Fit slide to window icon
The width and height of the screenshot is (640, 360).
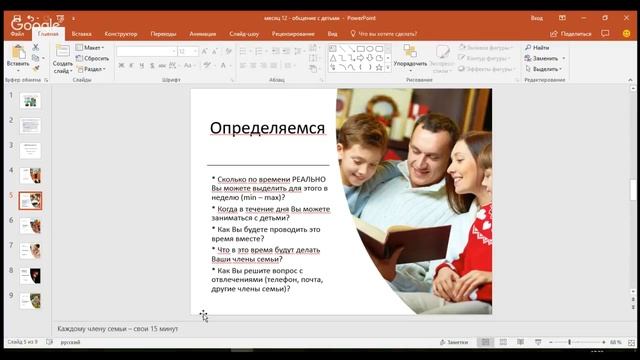[x=631, y=342]
